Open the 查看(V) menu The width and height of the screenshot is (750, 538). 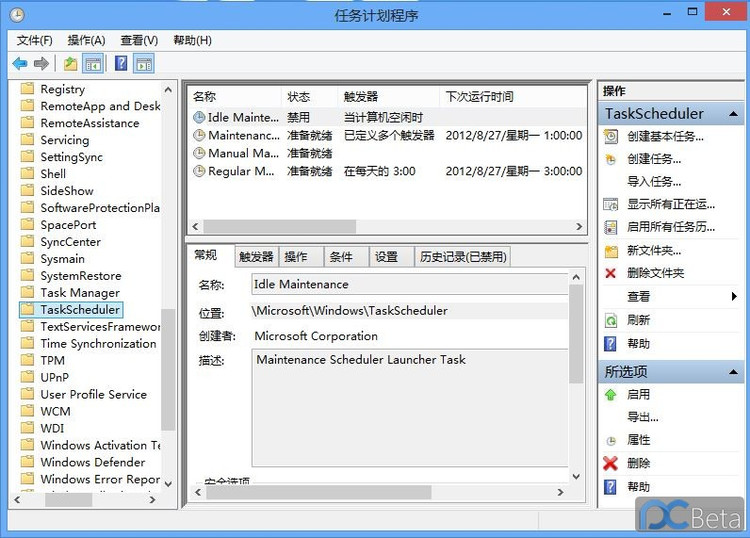[139, 40]
